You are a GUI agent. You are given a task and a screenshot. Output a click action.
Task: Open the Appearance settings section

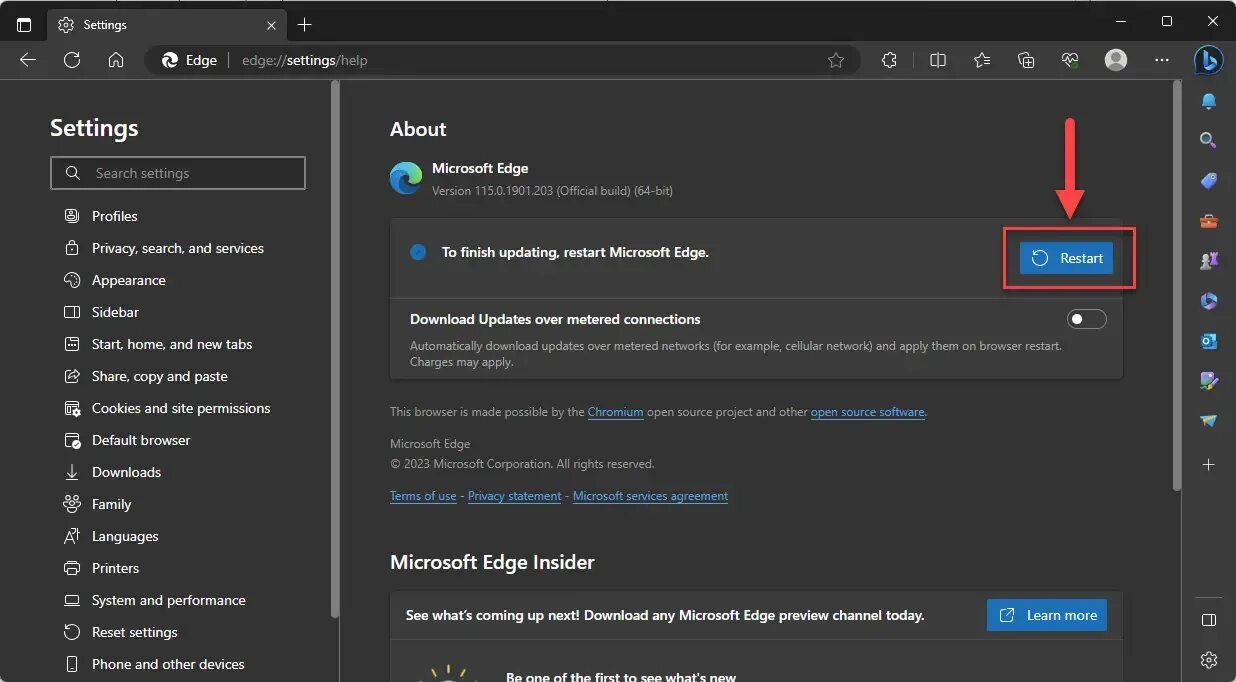[128, 280]
